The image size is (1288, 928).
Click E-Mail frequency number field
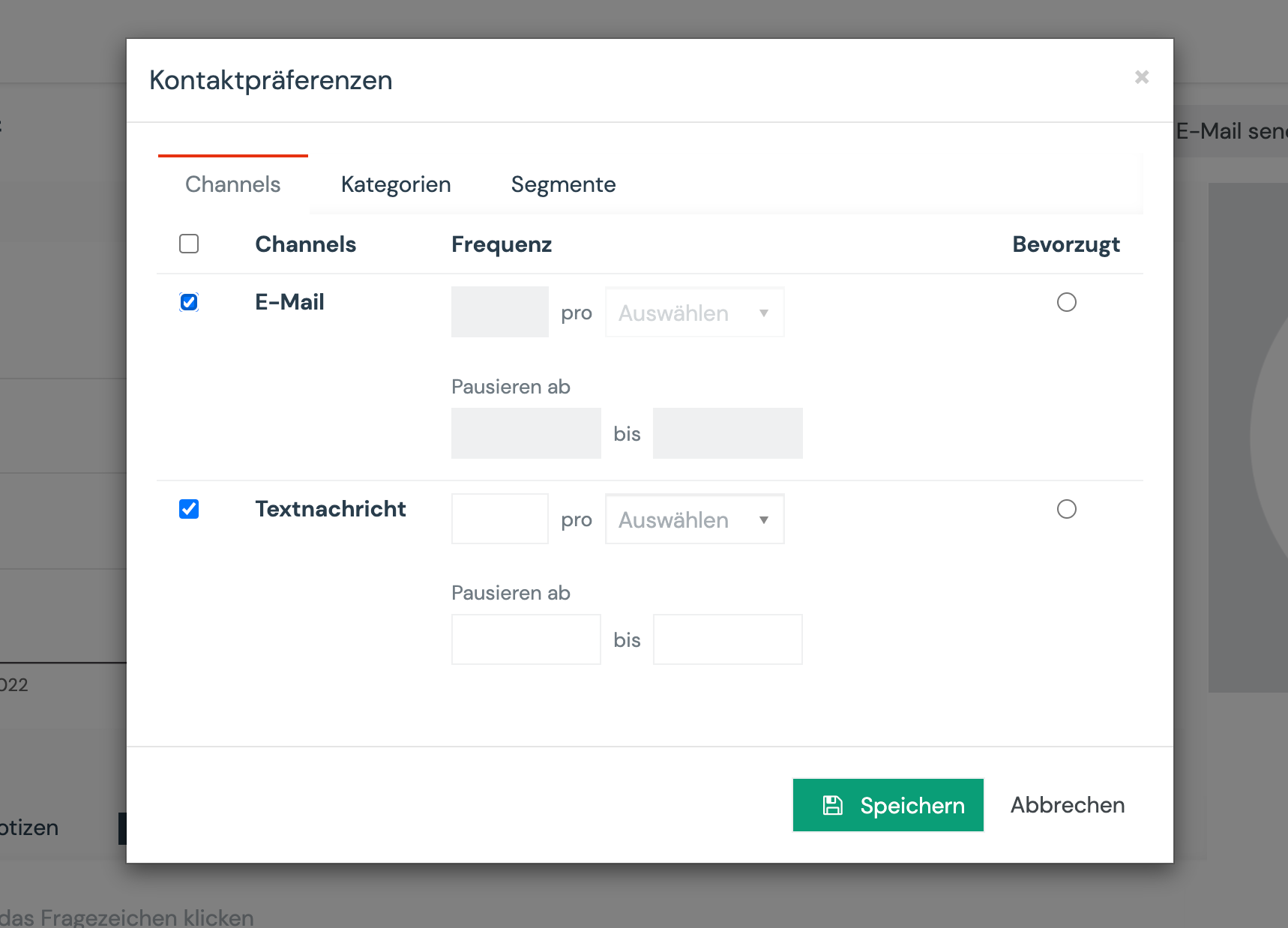coord(499,312)
